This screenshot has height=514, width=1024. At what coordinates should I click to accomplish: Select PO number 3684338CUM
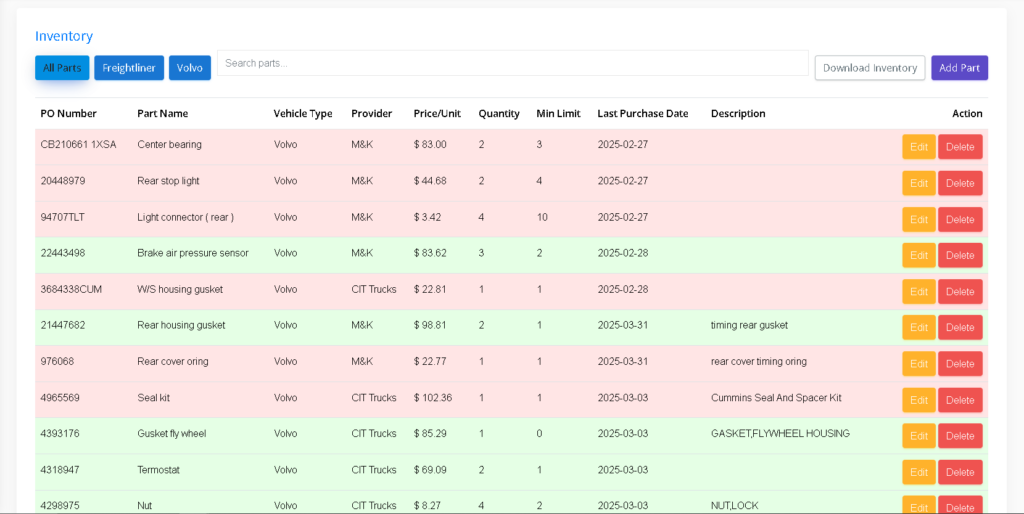click(x=71, y=289)
